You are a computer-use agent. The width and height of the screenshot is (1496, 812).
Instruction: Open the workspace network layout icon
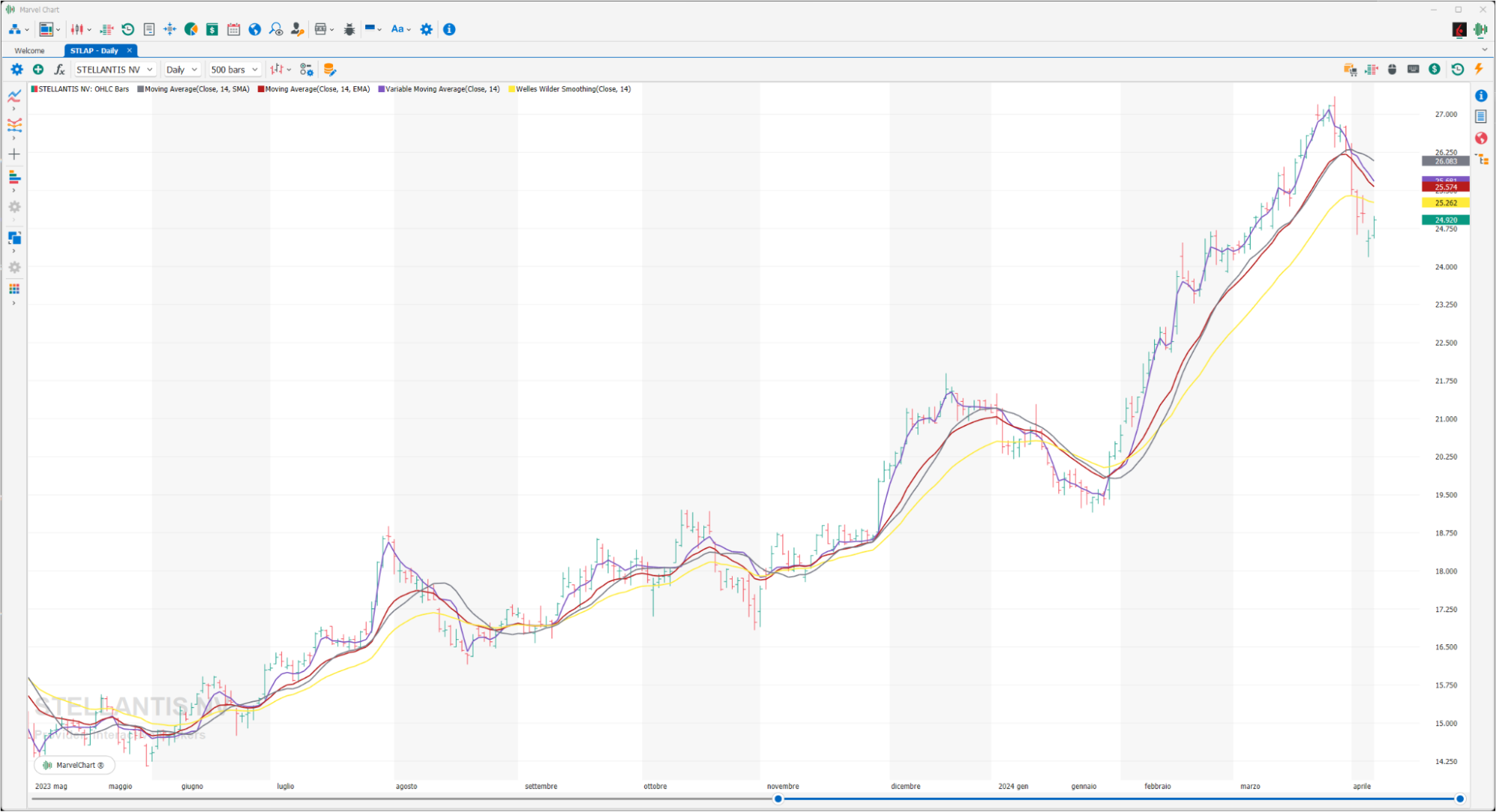pos(14,29)
